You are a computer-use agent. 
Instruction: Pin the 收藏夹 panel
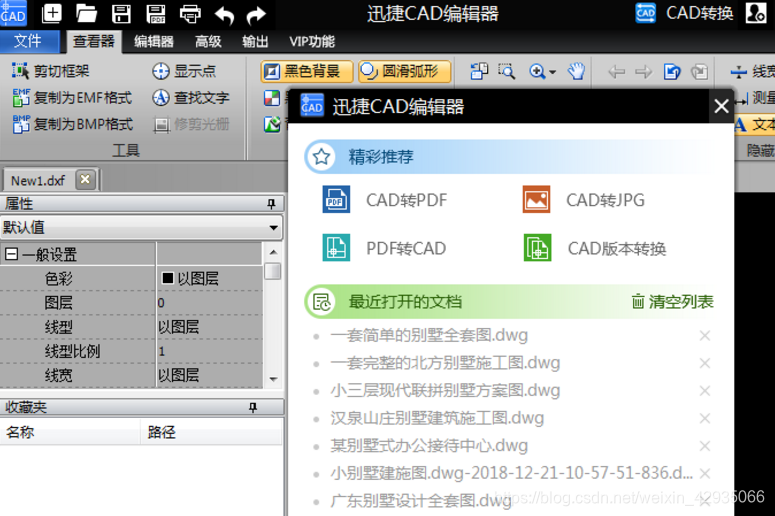(253, 407)
